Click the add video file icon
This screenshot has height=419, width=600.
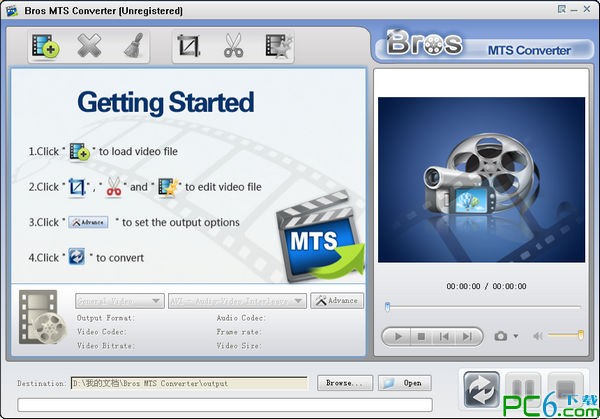[42, 46]
